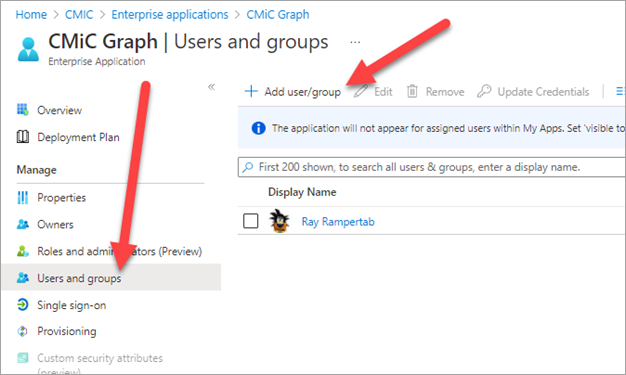Open Enterprise applications breadcrumb
This screenshot has height=375, width=626.
[170, 15]
